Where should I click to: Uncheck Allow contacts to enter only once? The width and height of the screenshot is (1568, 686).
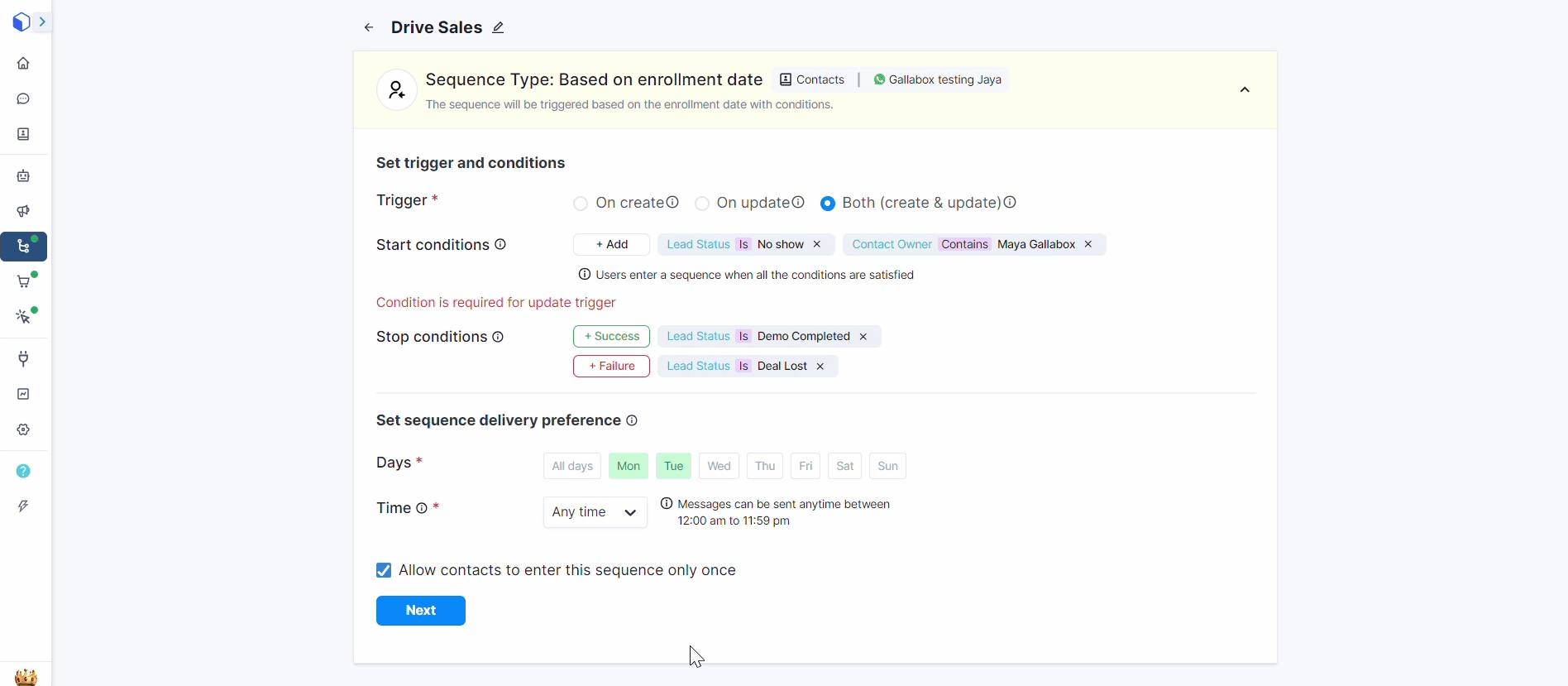tap(384, 571)
